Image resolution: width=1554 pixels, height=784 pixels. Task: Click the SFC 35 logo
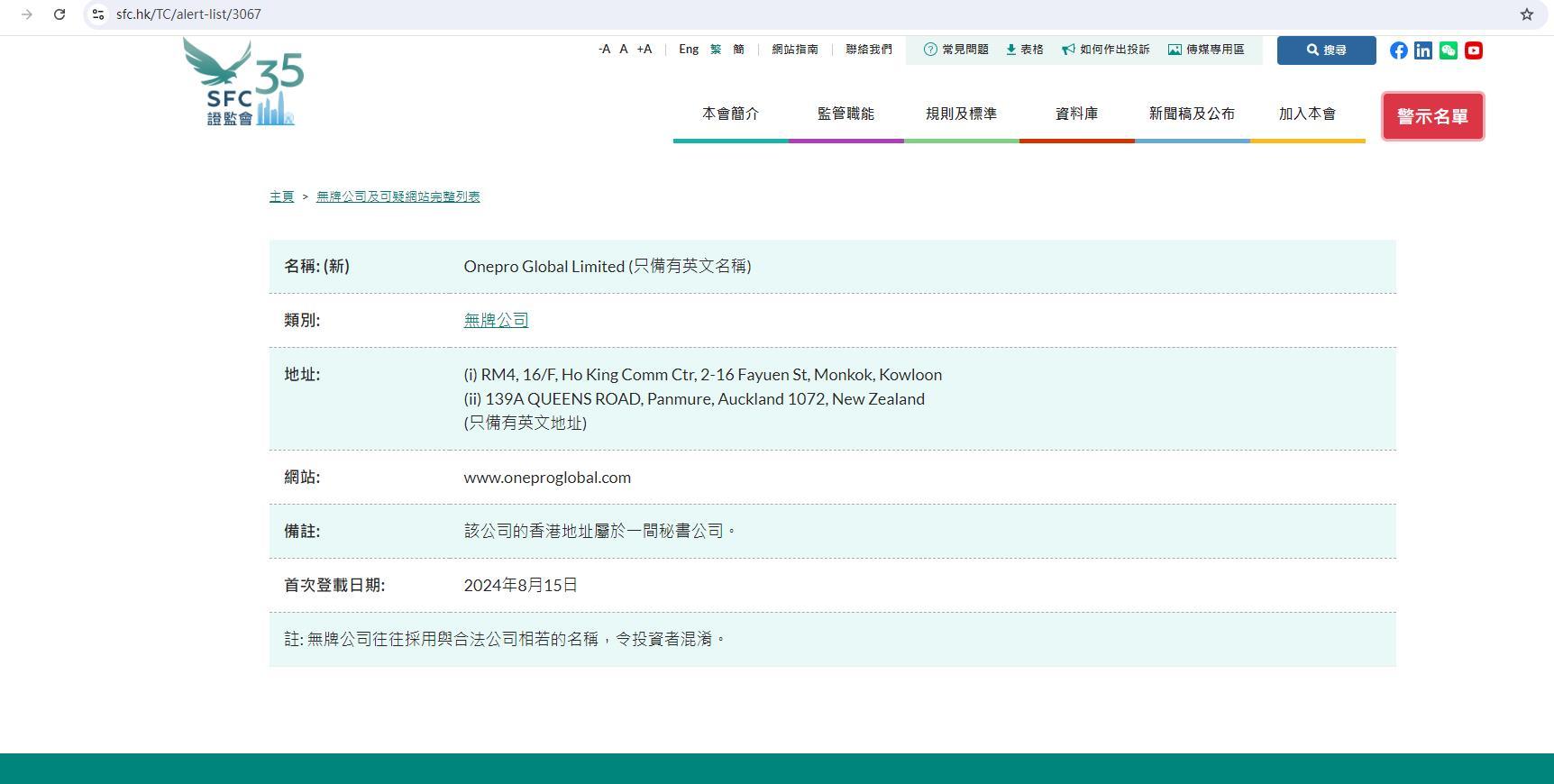[243, 83]
